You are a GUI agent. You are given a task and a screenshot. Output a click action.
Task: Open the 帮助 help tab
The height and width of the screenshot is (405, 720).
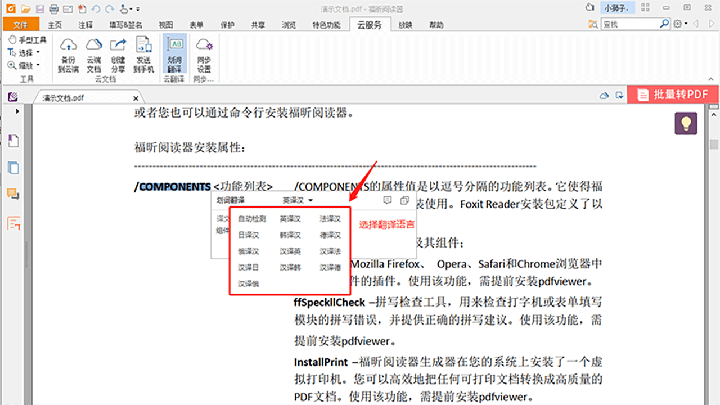coord(436,25)
